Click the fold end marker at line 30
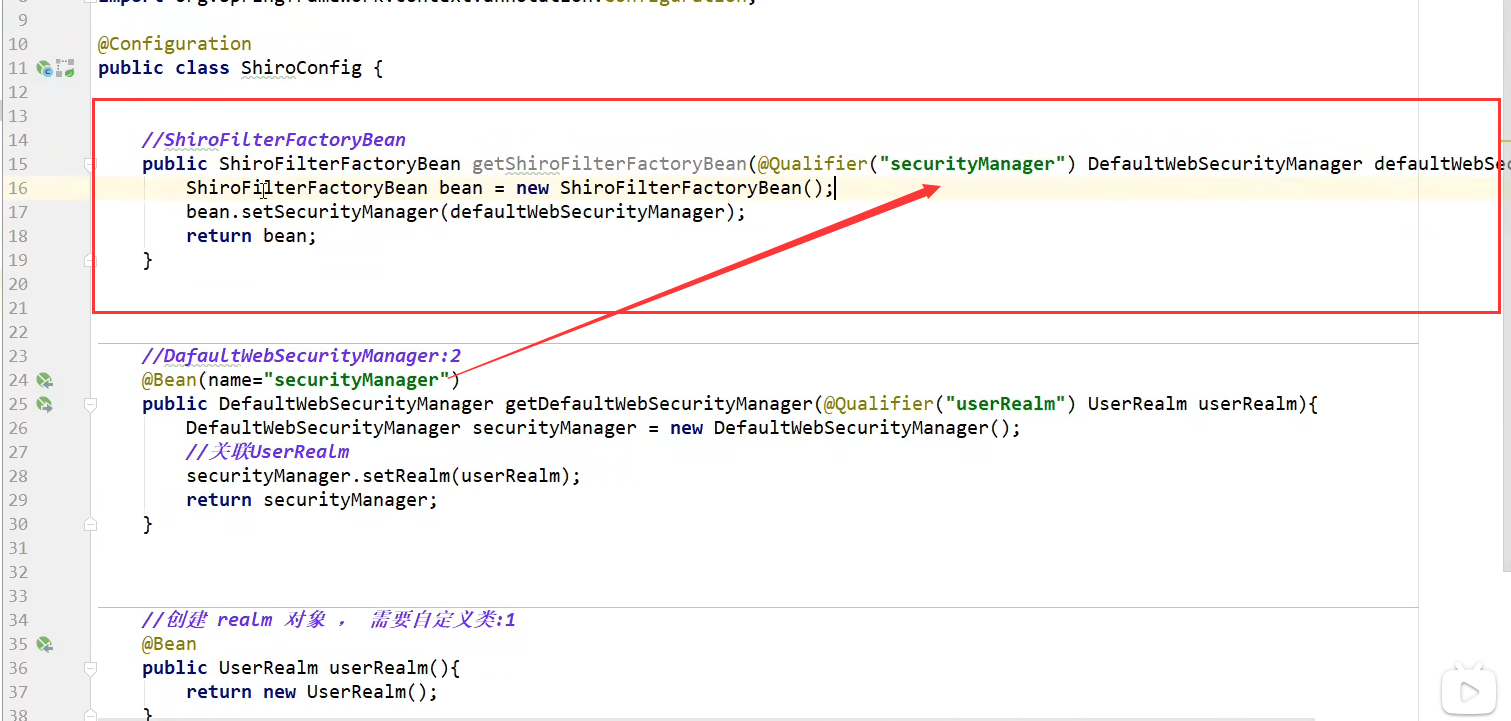1511x721 pixels. coord(90,524)
